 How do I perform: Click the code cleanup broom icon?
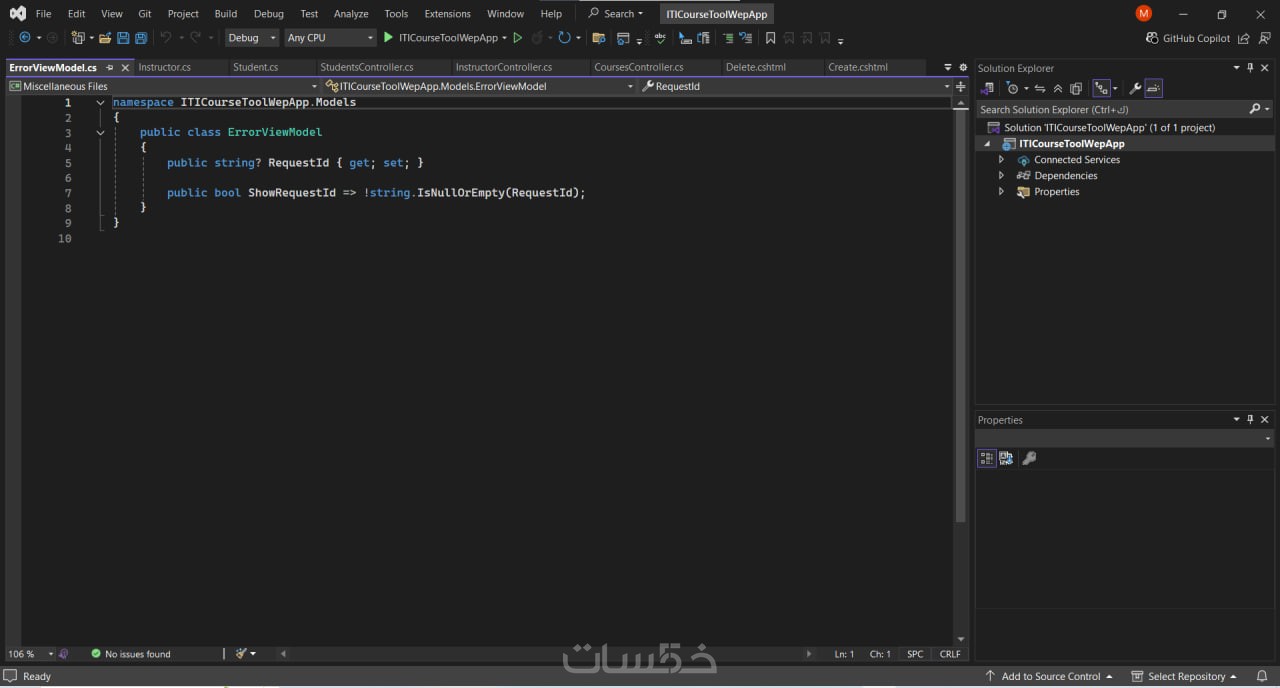coord(241,653)
